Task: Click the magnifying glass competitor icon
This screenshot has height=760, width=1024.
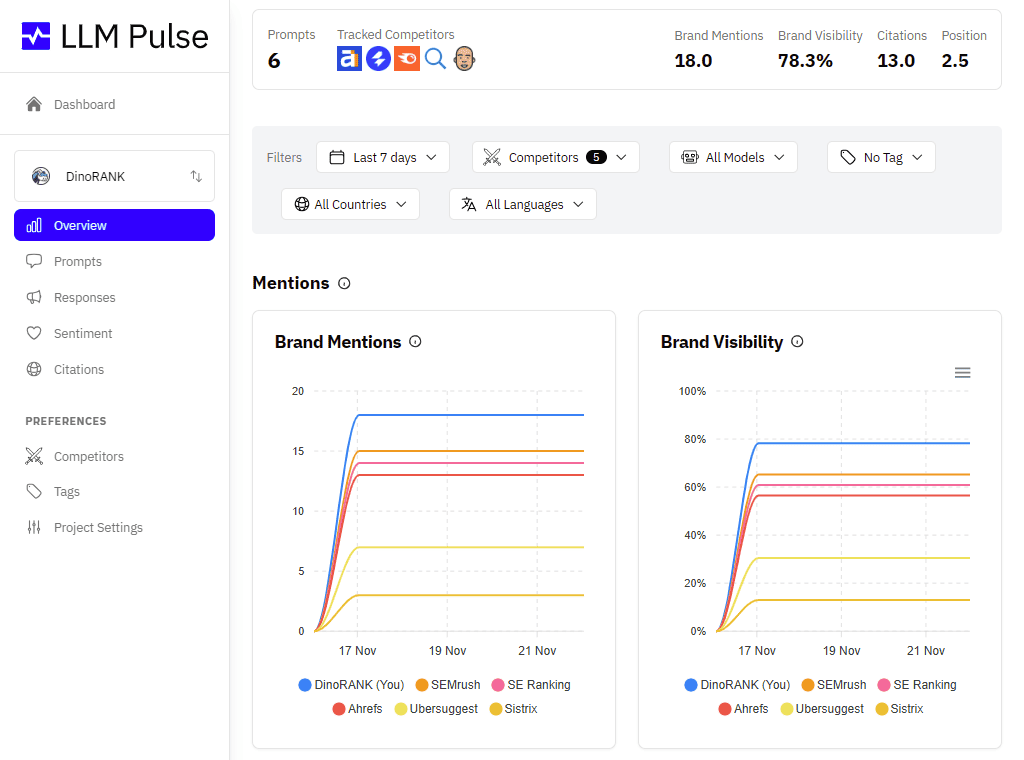Action: [435, 59]
